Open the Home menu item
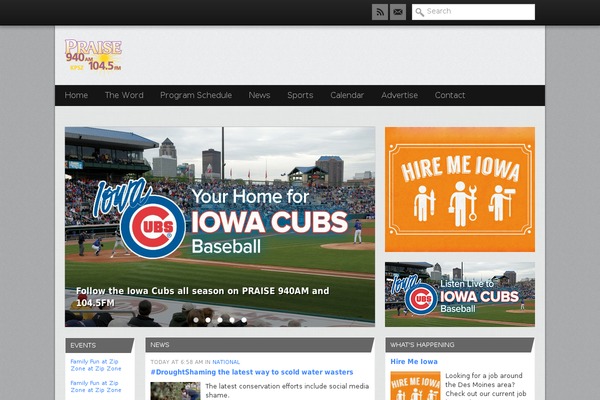 click(x=76, y=95)
